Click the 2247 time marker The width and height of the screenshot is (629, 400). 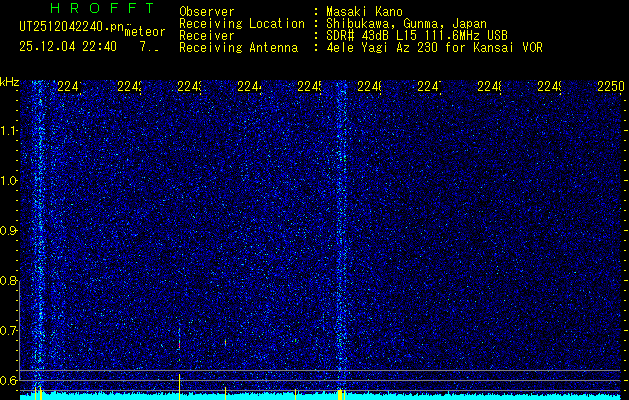[x=429, y=87]
